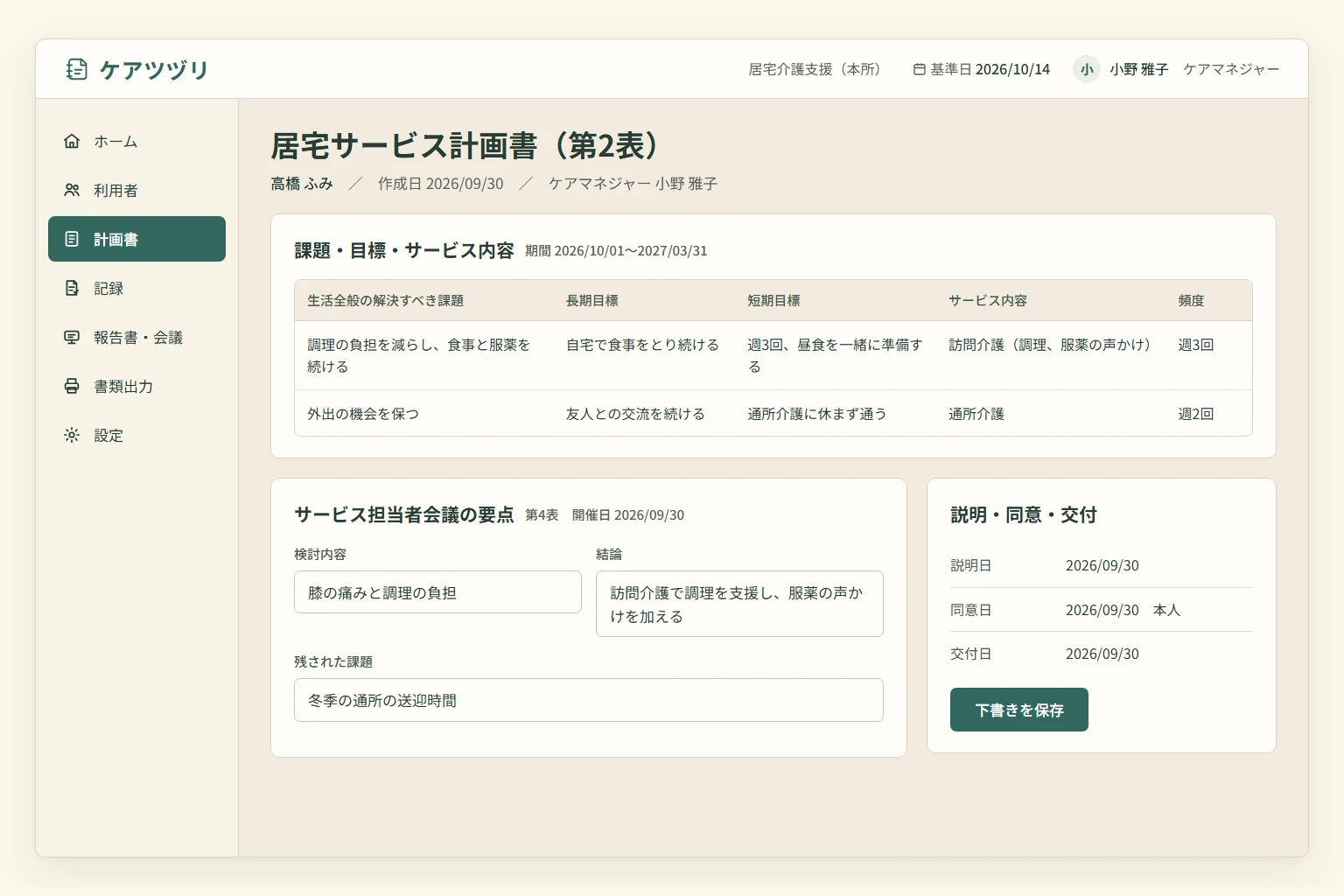The width and height of the screenshot is (1344, 896).
Task: Click the 訪問介護（調理、服薬の声かけ） service cell
Action: click(1053, 345)
